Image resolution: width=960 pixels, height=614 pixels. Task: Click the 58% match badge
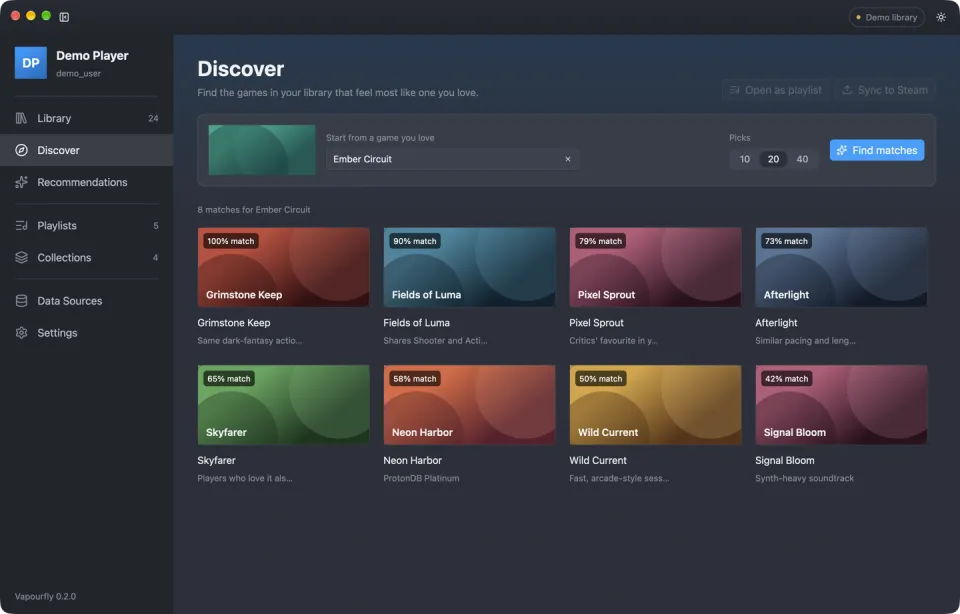(x=415, y=379)
